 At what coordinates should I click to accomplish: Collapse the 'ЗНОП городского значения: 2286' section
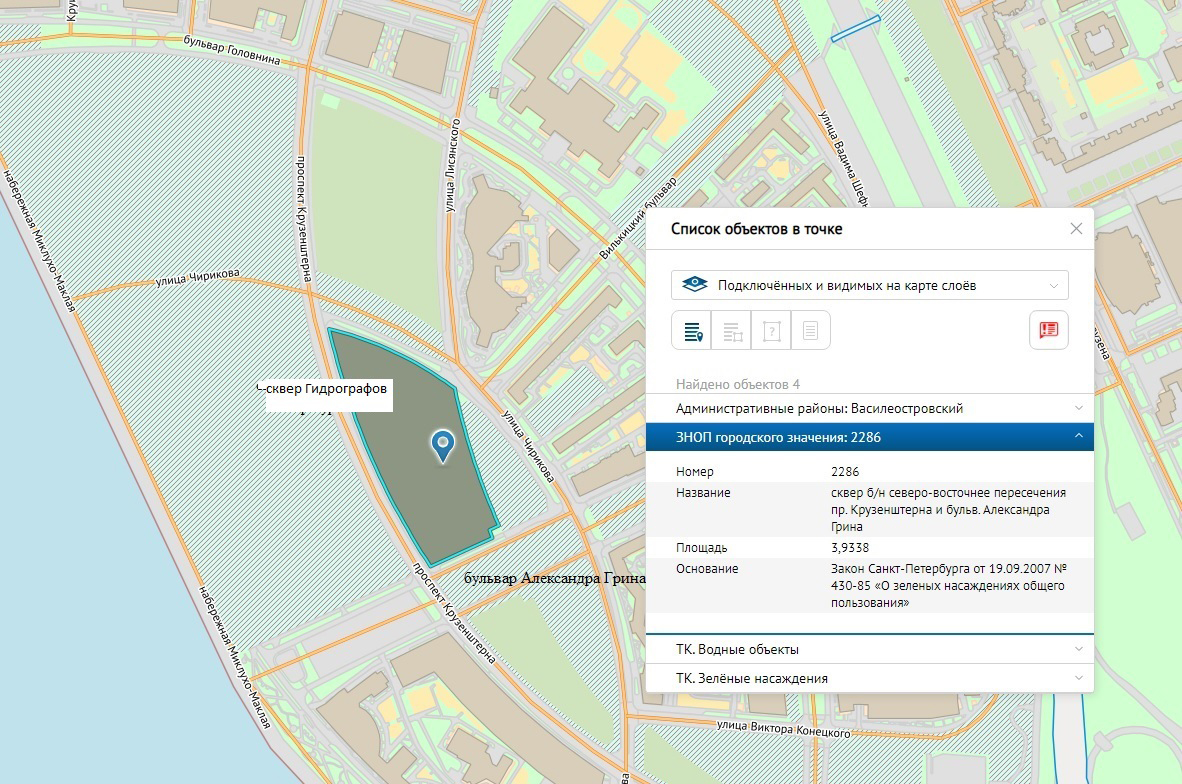(869, 437)
